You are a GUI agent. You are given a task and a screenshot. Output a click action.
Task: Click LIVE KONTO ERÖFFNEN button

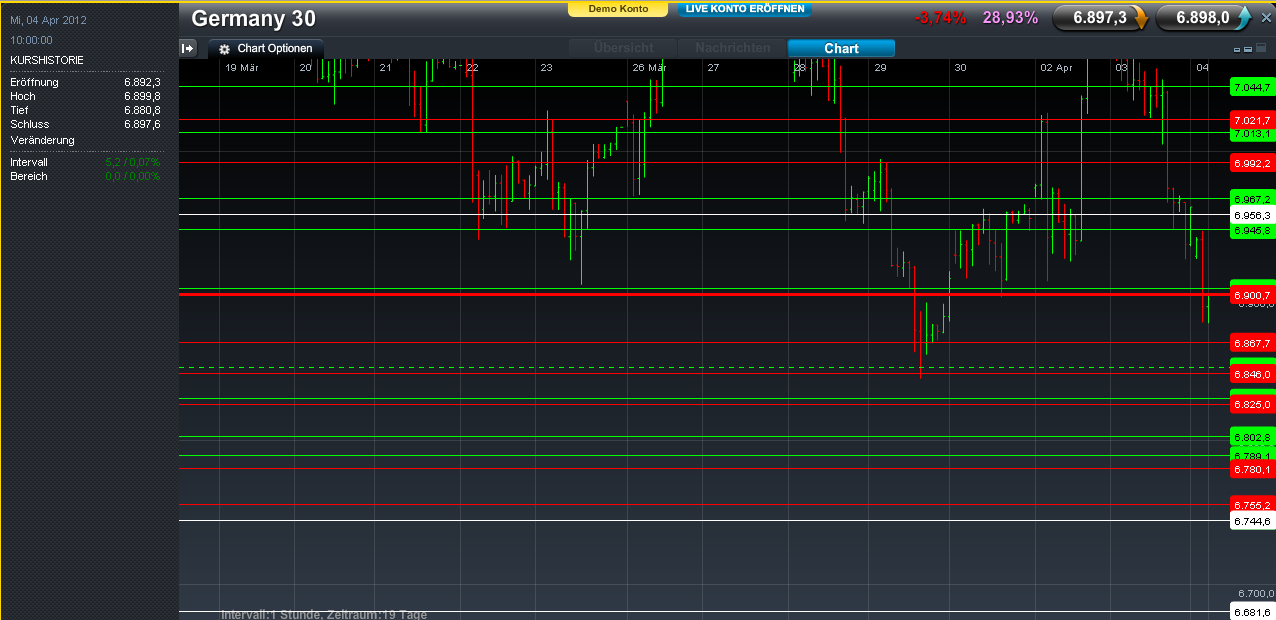[745, 9]
